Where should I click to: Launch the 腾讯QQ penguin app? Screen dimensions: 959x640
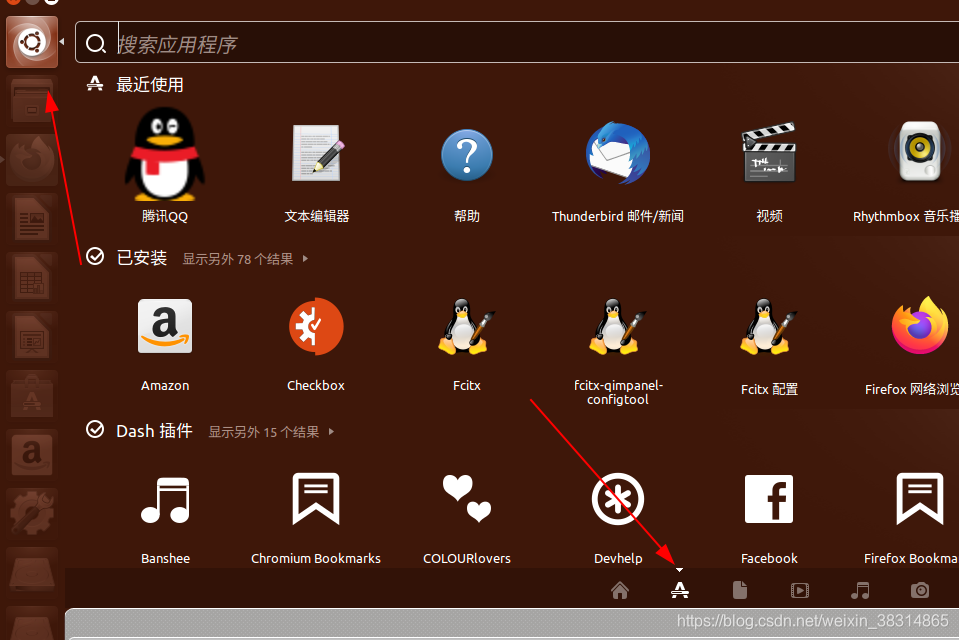pyautogui.click(x=165, y=154)
